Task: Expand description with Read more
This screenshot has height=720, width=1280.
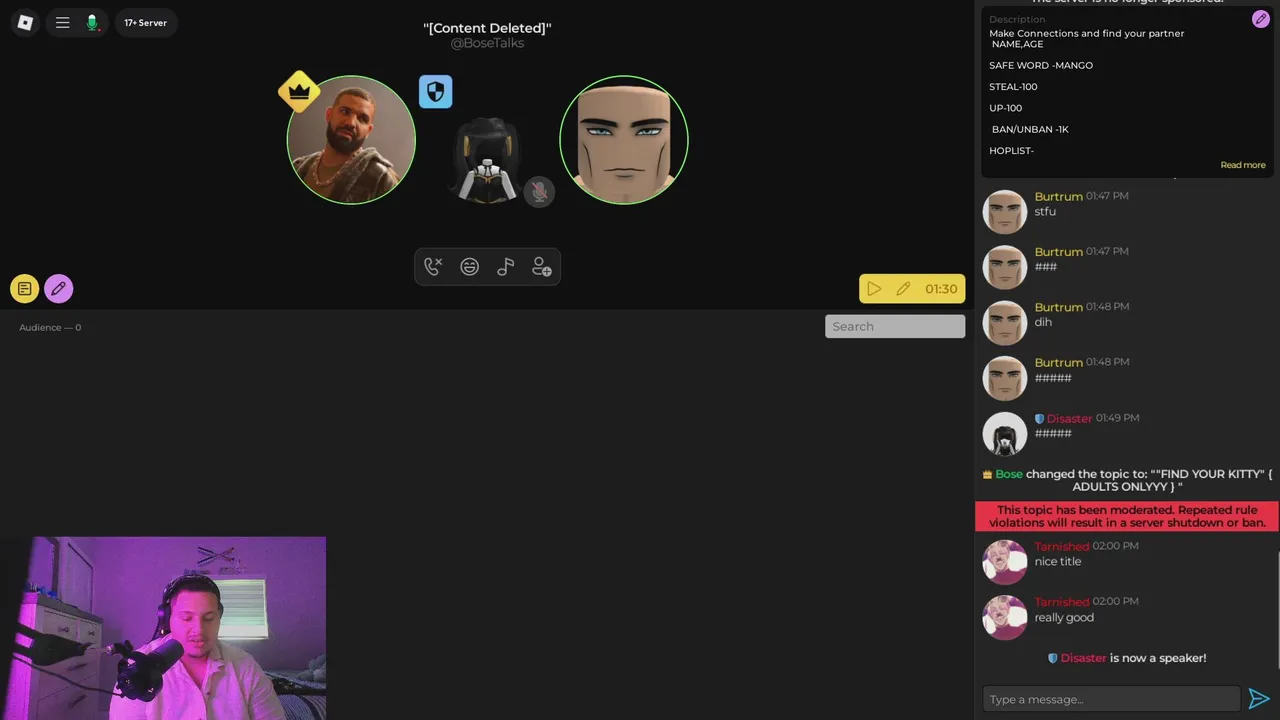Action: point(1243,165)
